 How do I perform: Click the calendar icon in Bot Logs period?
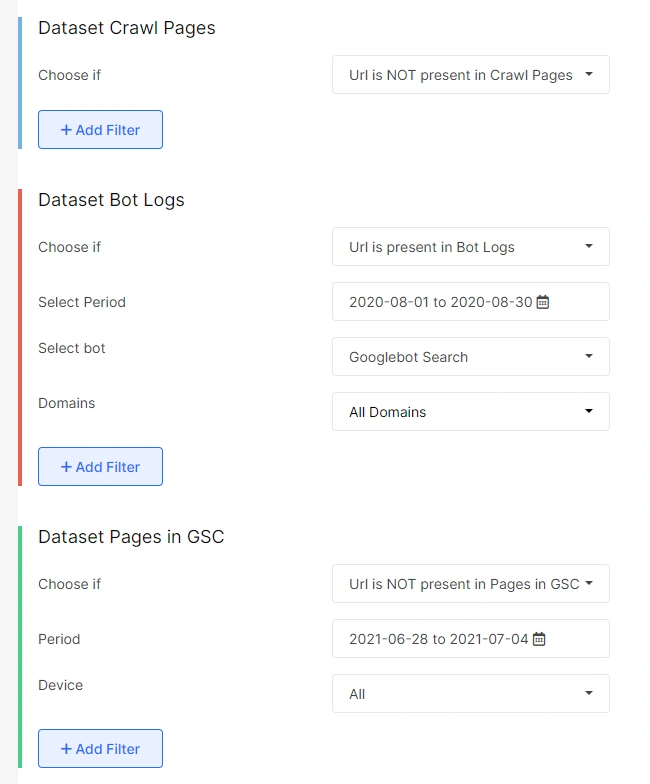point(543,302)
